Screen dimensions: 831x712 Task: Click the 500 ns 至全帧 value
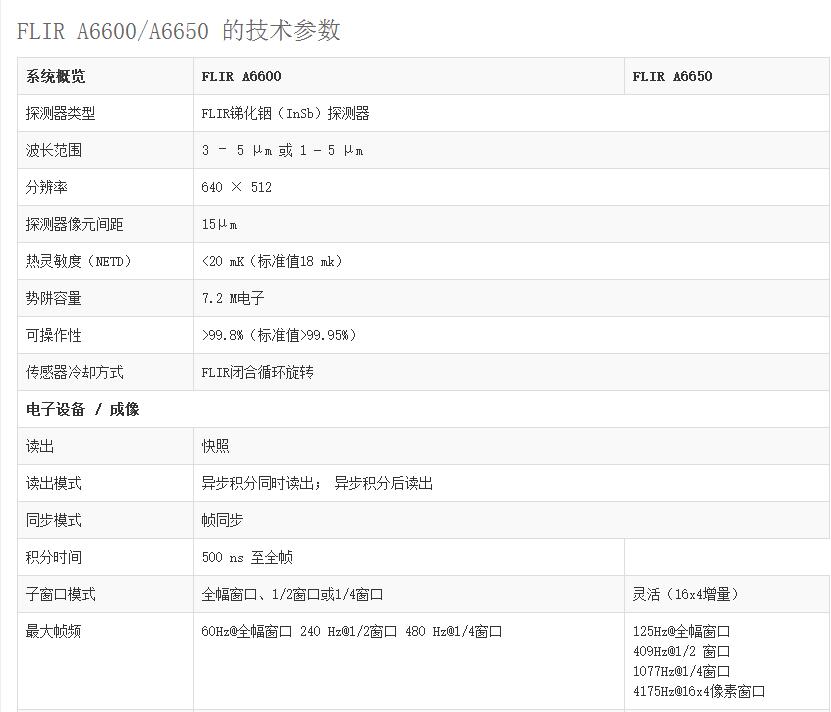pos(247,557)
